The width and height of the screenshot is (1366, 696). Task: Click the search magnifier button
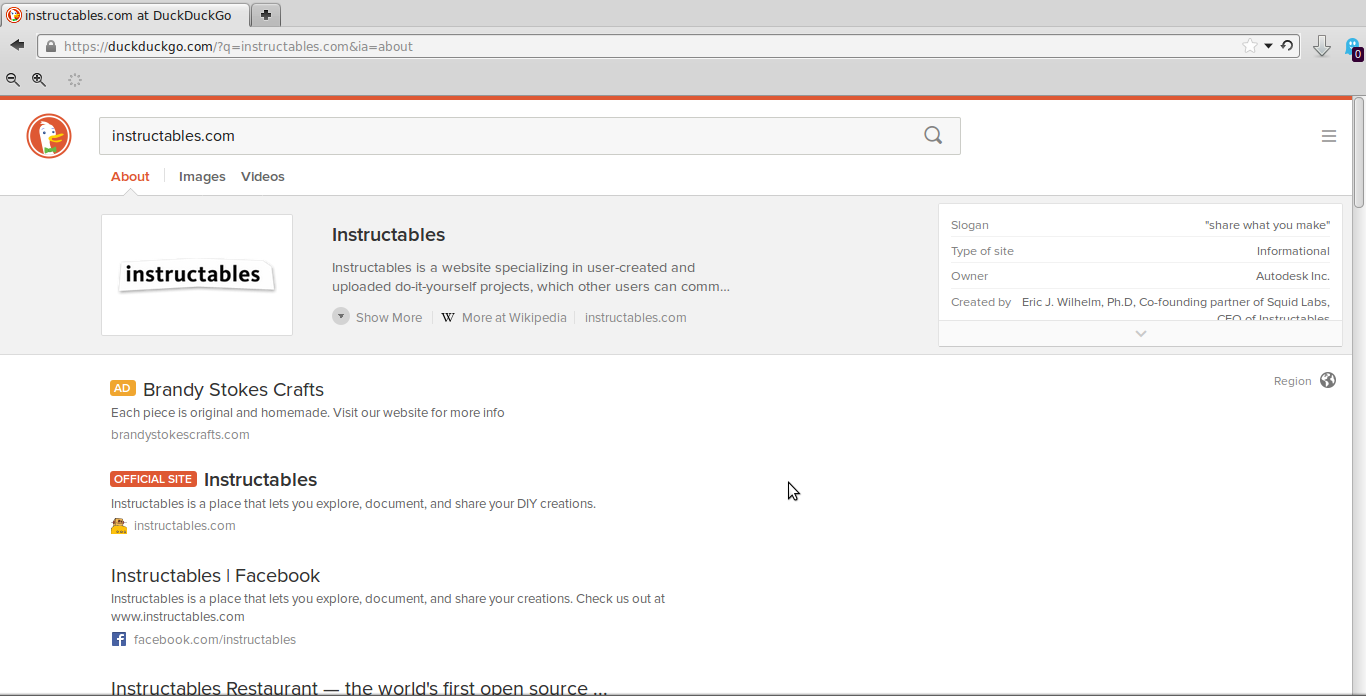933,136
